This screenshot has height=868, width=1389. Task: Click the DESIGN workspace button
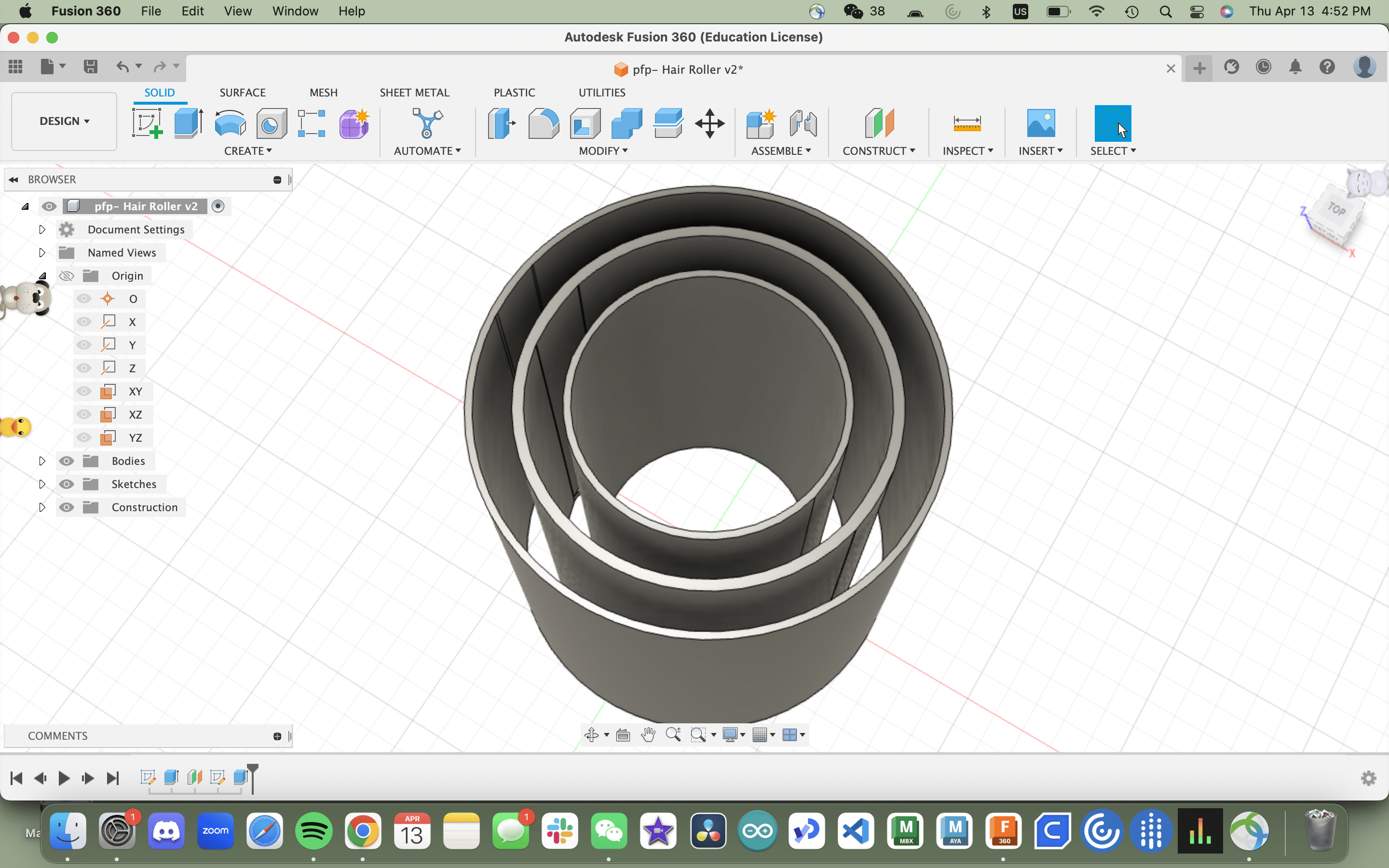[63, 121]
